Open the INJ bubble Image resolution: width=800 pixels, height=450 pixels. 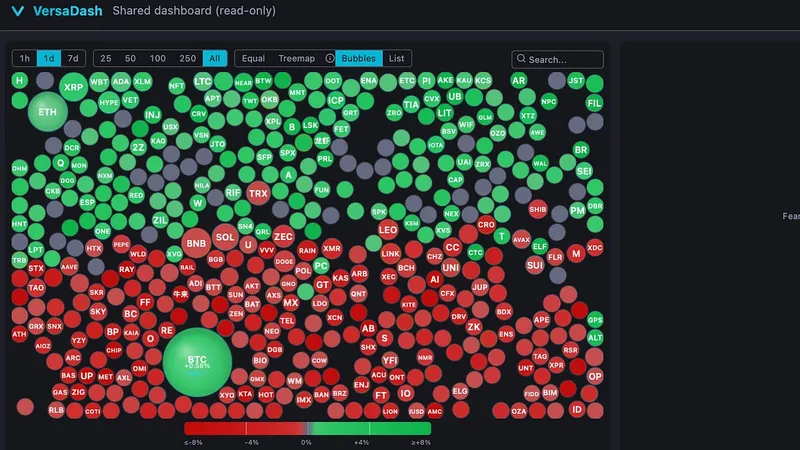153,114
